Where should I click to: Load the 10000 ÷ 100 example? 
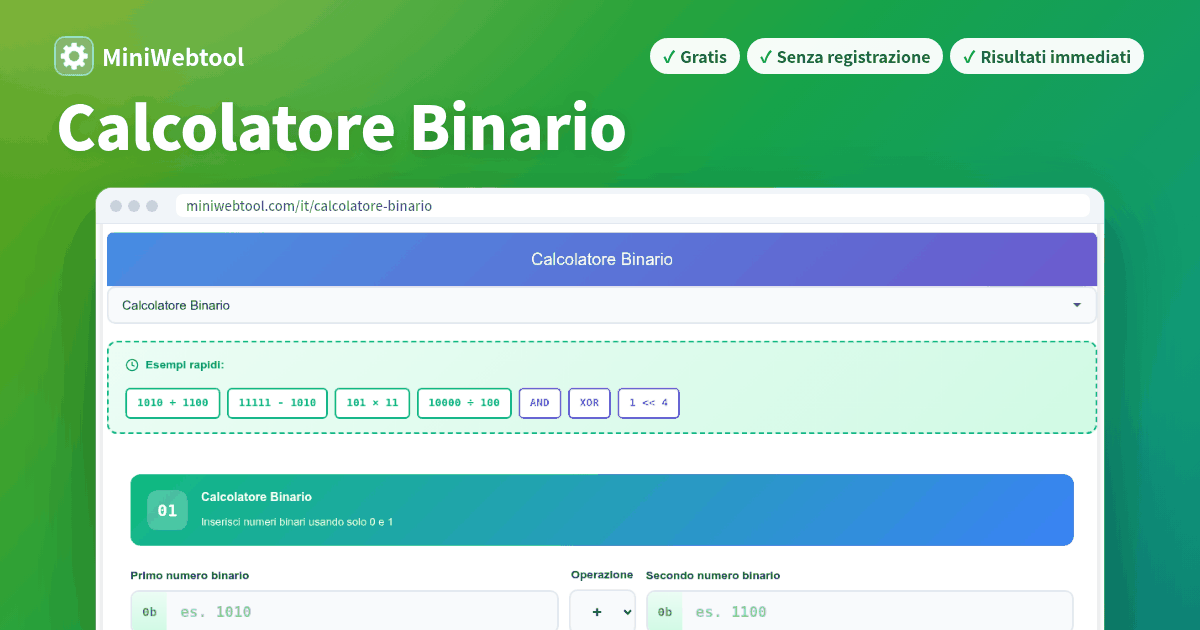[x=464, y=403]
